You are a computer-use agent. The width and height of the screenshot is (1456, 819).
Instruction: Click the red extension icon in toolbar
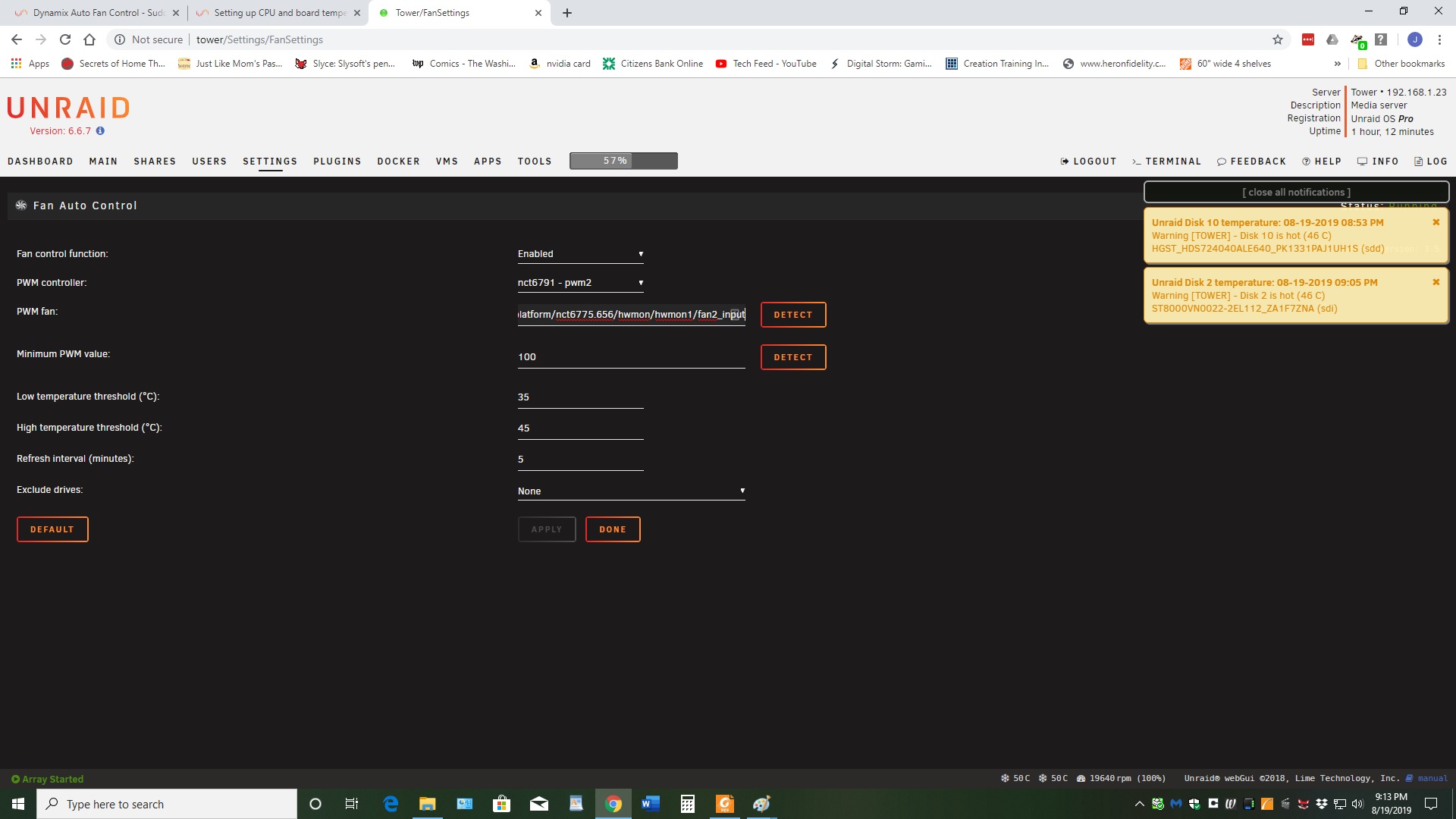point(1308,39)
